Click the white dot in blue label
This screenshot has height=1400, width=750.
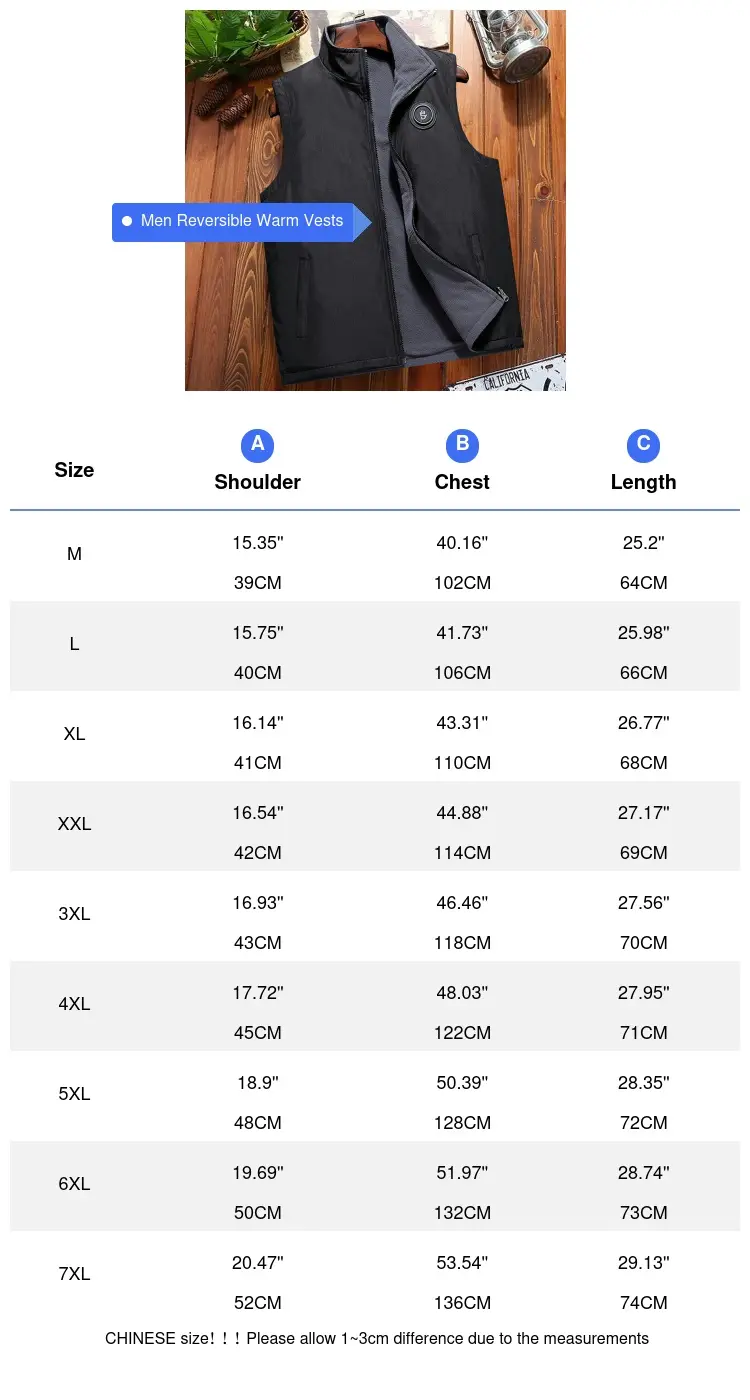[127, 221]
